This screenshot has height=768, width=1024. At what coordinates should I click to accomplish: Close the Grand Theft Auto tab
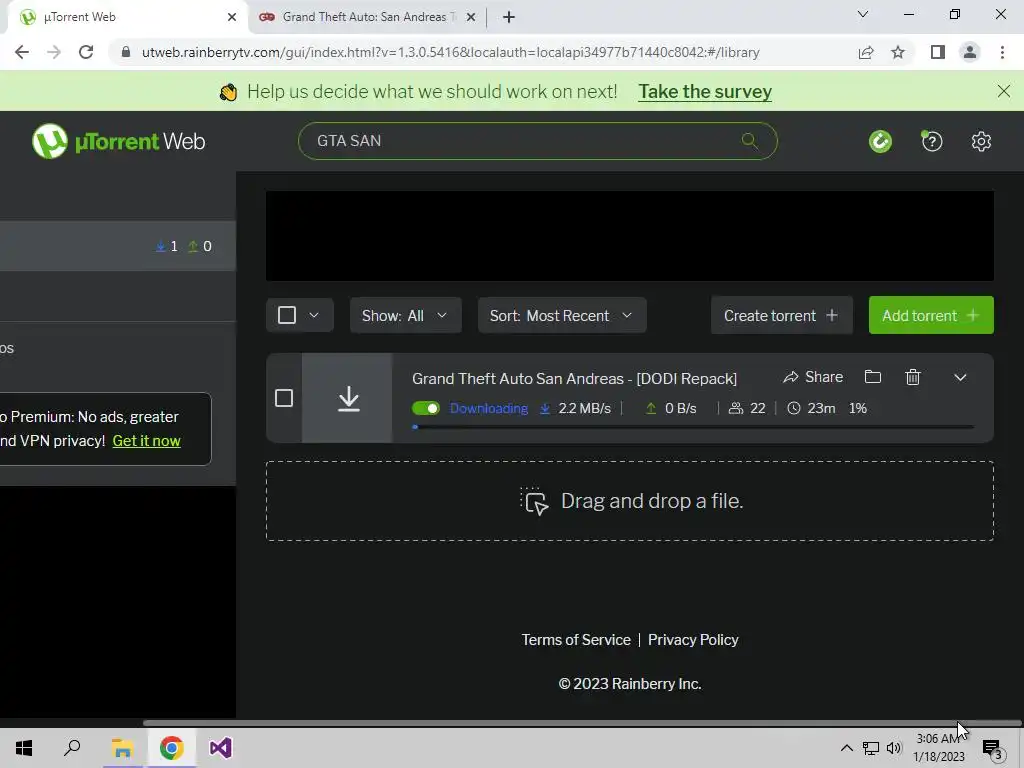(x=470, y=17)
